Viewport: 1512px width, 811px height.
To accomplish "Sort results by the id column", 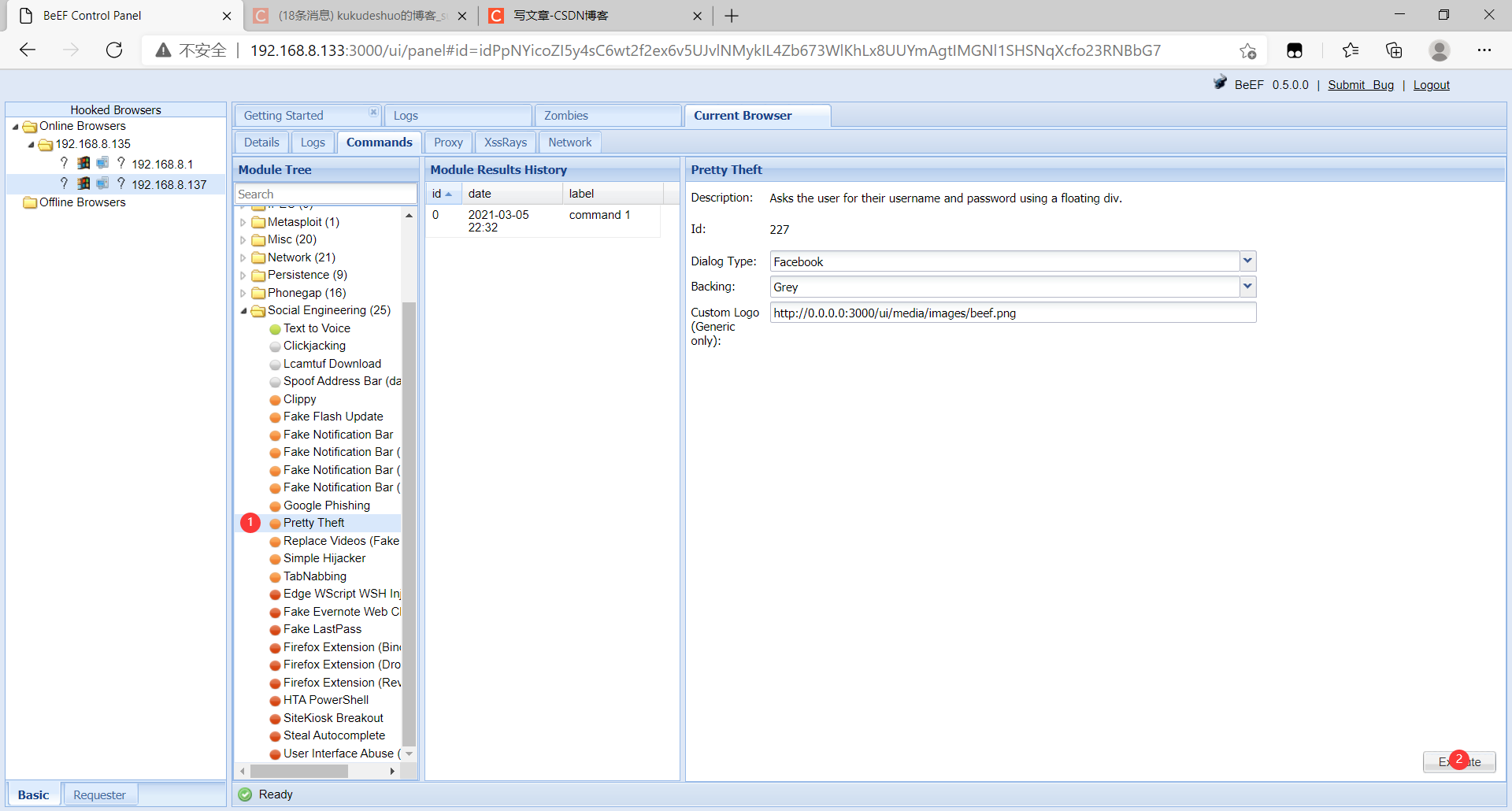I will [443, 194].
